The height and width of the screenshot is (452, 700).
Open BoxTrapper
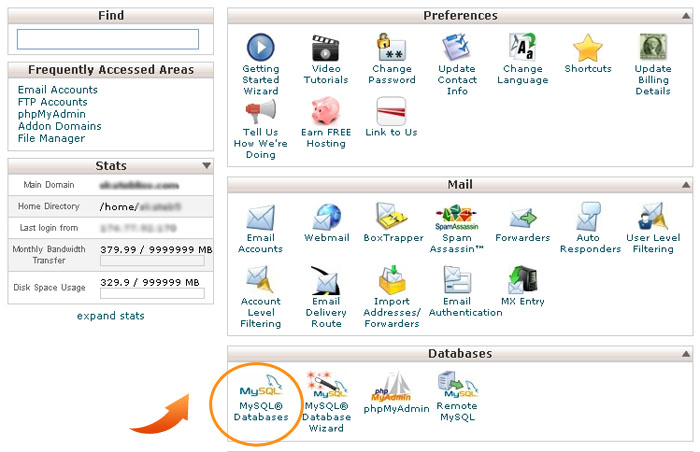pos(393,222)
